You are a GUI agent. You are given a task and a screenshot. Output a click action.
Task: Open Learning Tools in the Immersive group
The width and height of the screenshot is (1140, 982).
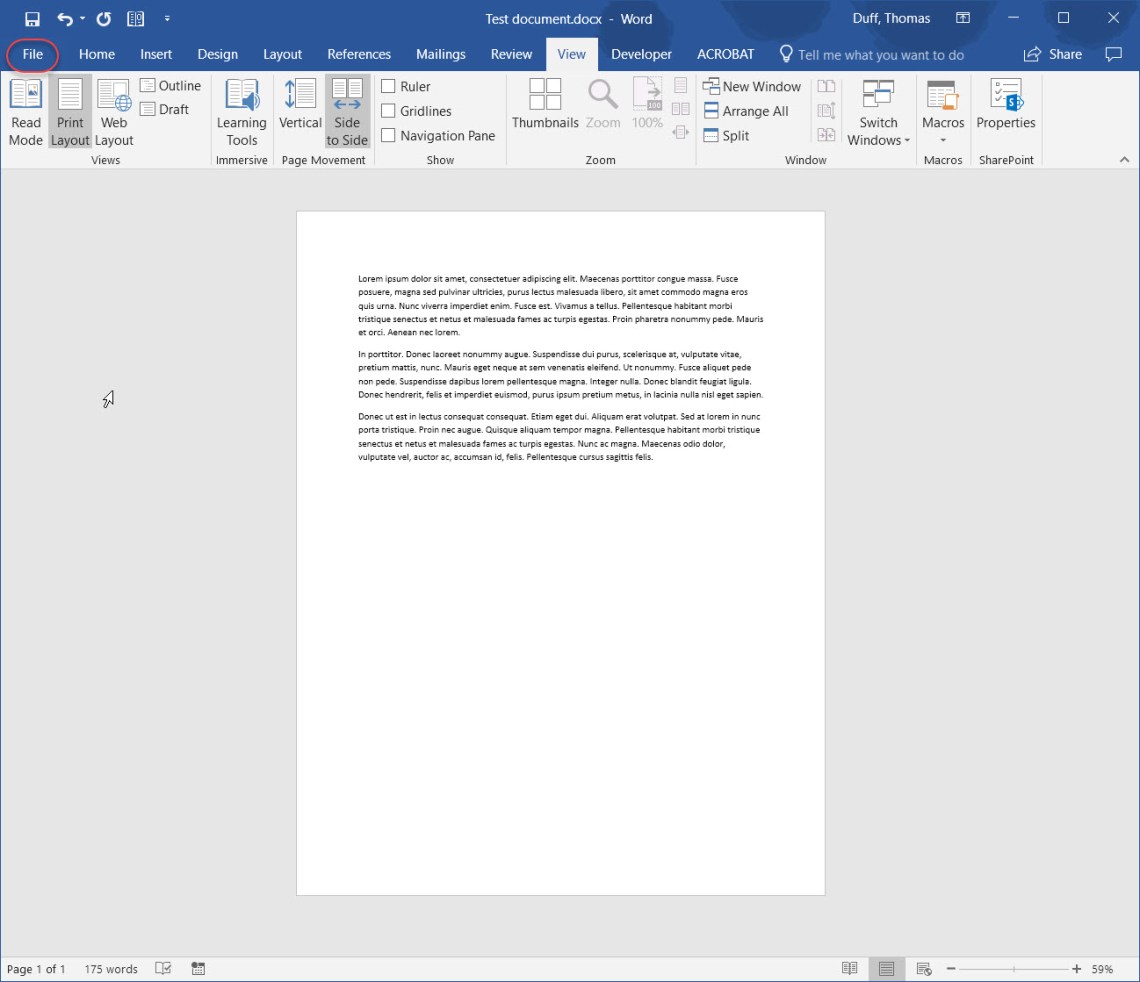coord(241,112)
